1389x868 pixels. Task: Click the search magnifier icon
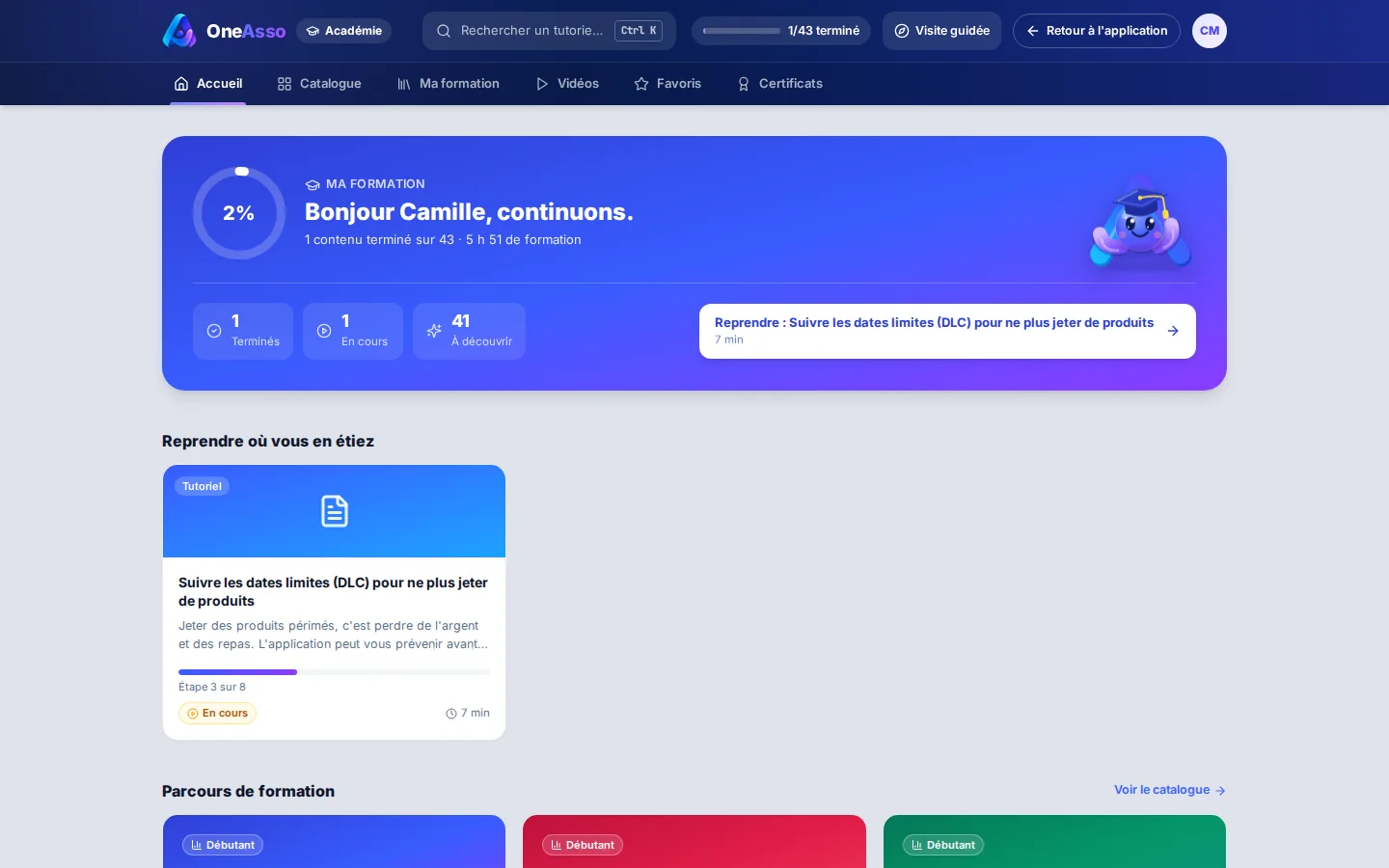click(444, 31)
